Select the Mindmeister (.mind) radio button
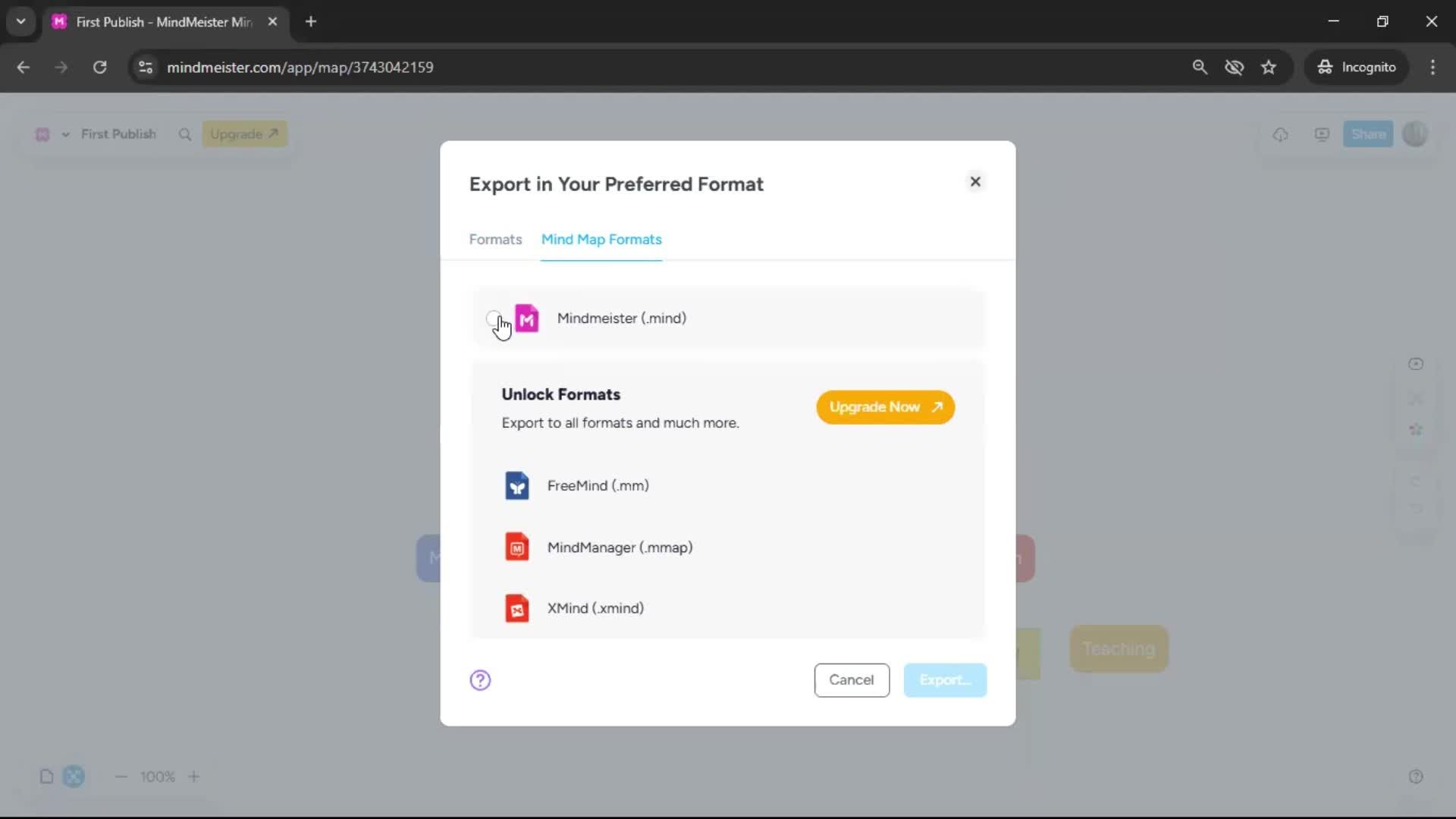The image size is (1456, 819). (494, 318)
